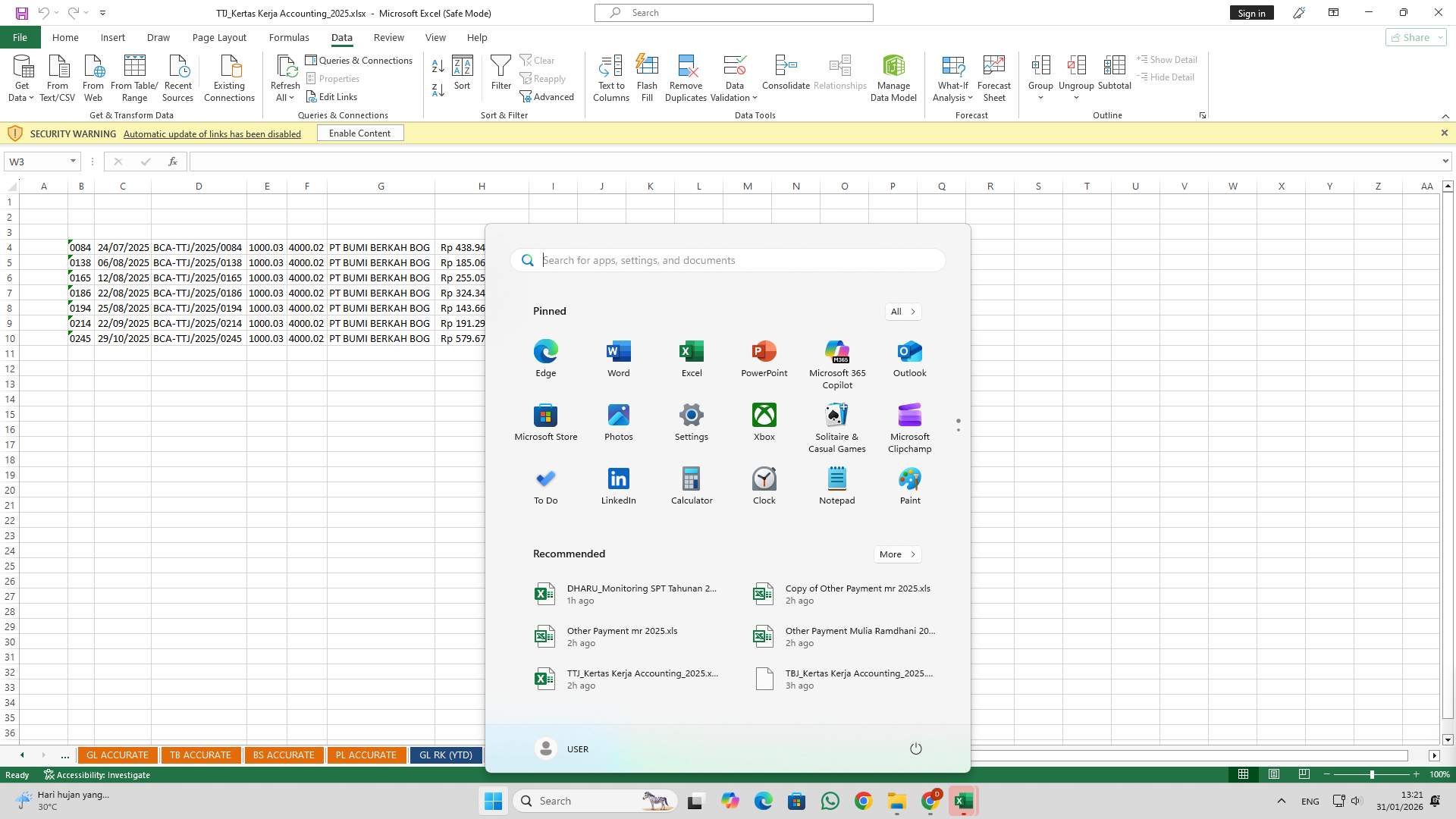The height and width of the screenshot is (819, 1456).
Task: Select Text to Columns tool
Action: pyautogui.click(x=611, y=76)
